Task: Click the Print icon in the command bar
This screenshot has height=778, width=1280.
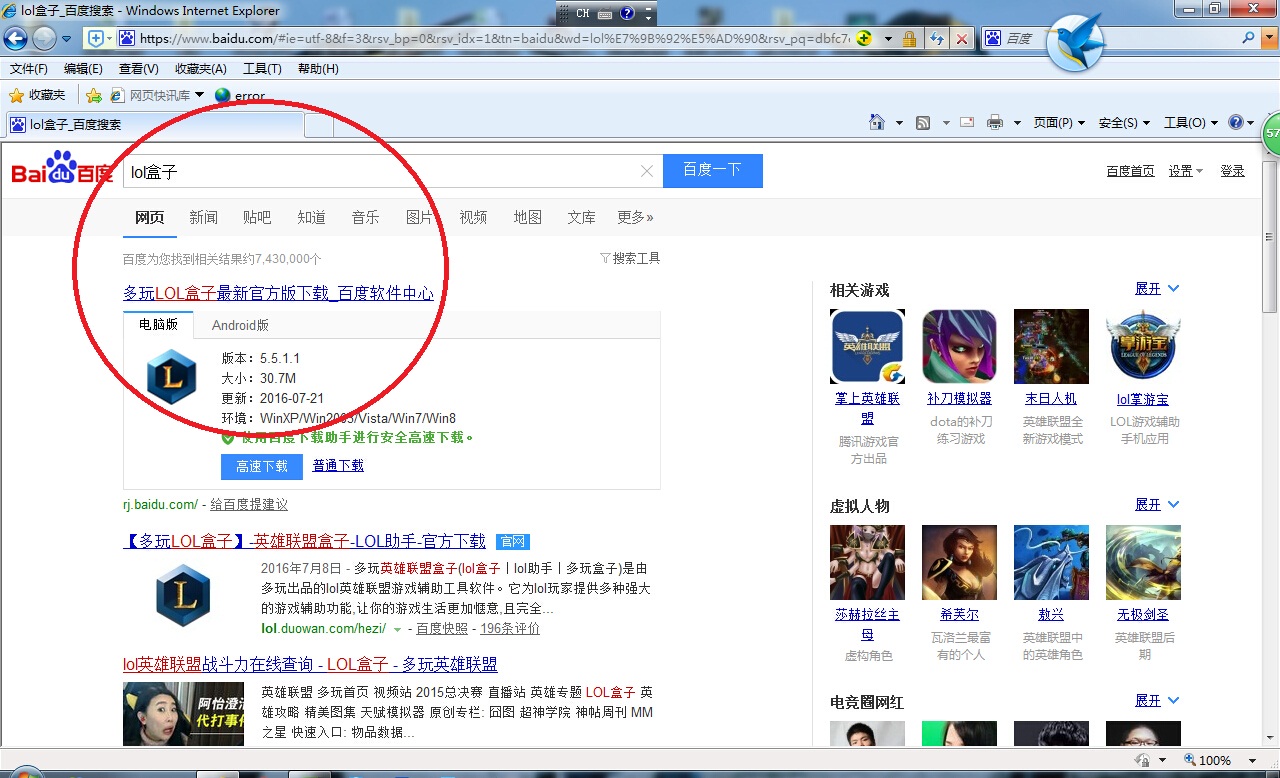Action: point(995,122)
